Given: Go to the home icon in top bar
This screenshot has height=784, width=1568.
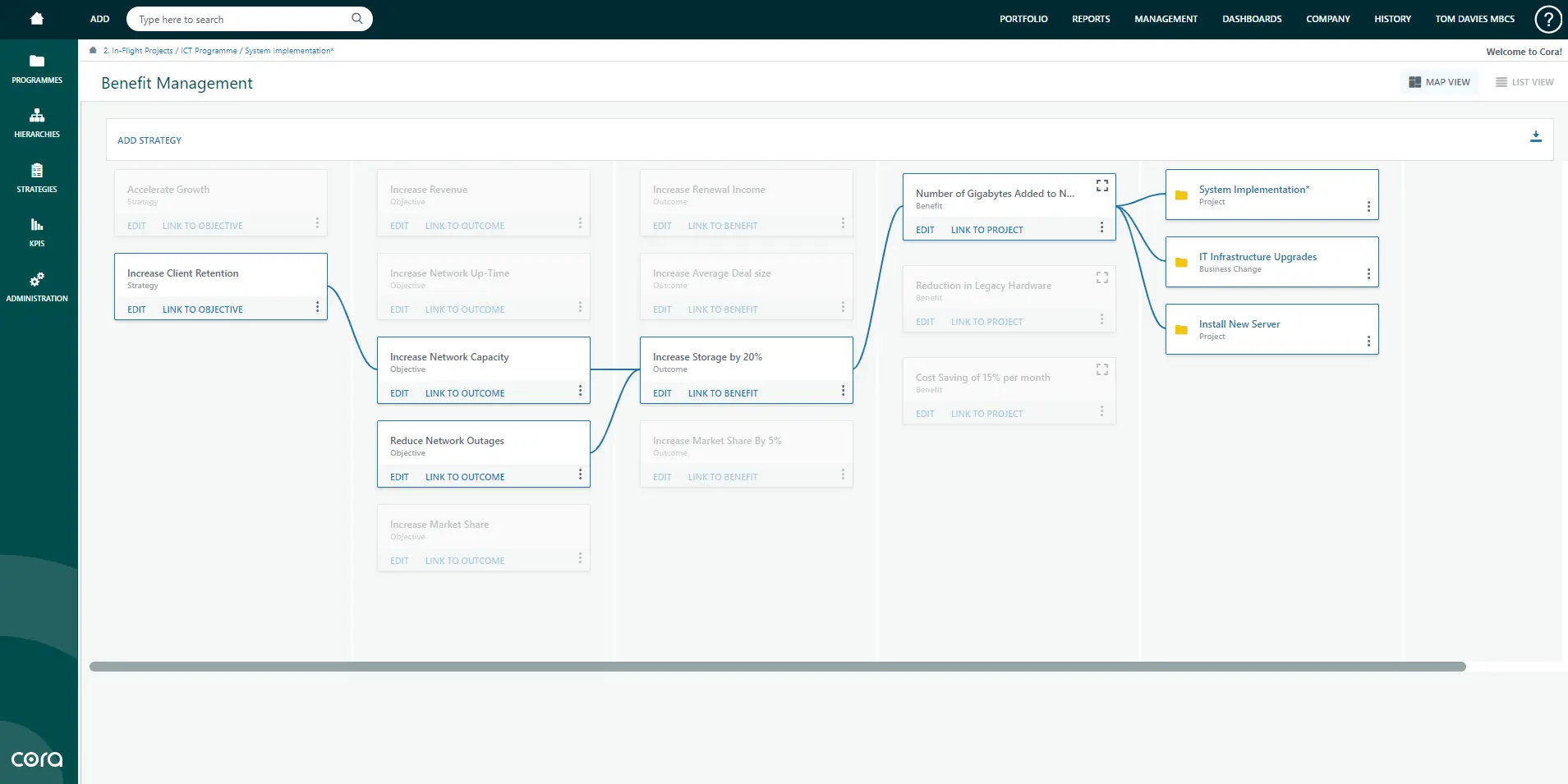Looking at the screenshot, I should [37, 18].
